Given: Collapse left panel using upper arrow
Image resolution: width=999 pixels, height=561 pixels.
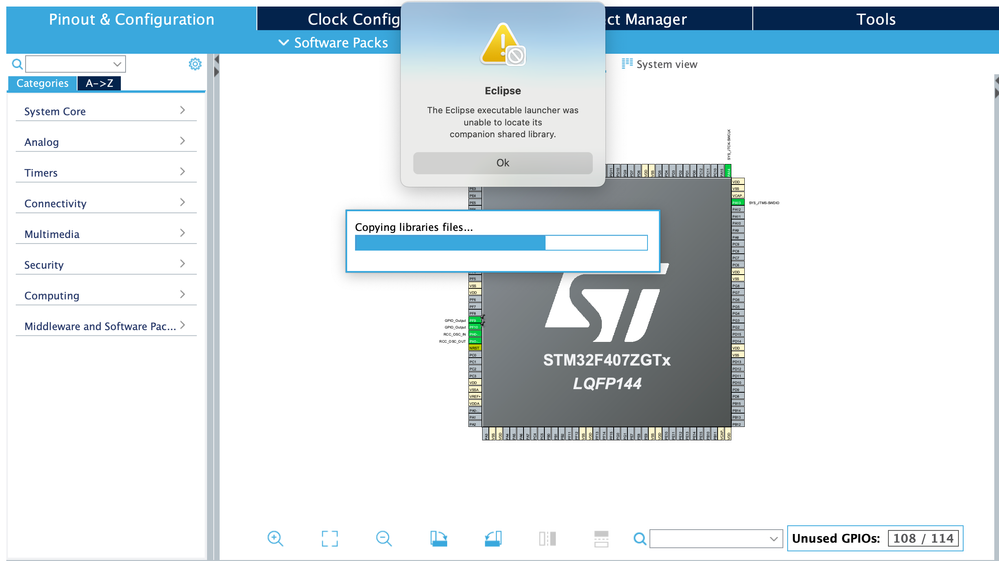Looking at the screenshot, I should (216, 60).
